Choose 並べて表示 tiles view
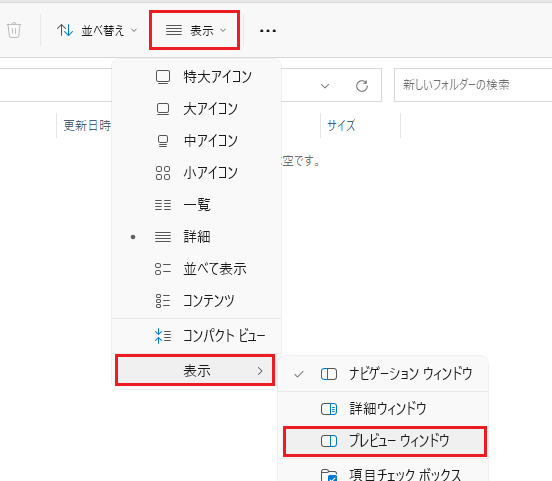The image size is (552, 481). coord(196,269)
